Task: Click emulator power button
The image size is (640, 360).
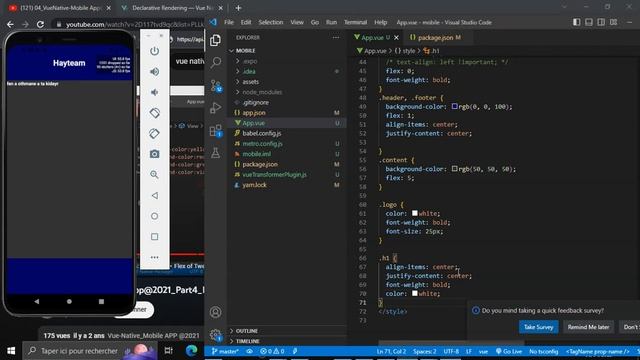Action: tap(154, 51)
